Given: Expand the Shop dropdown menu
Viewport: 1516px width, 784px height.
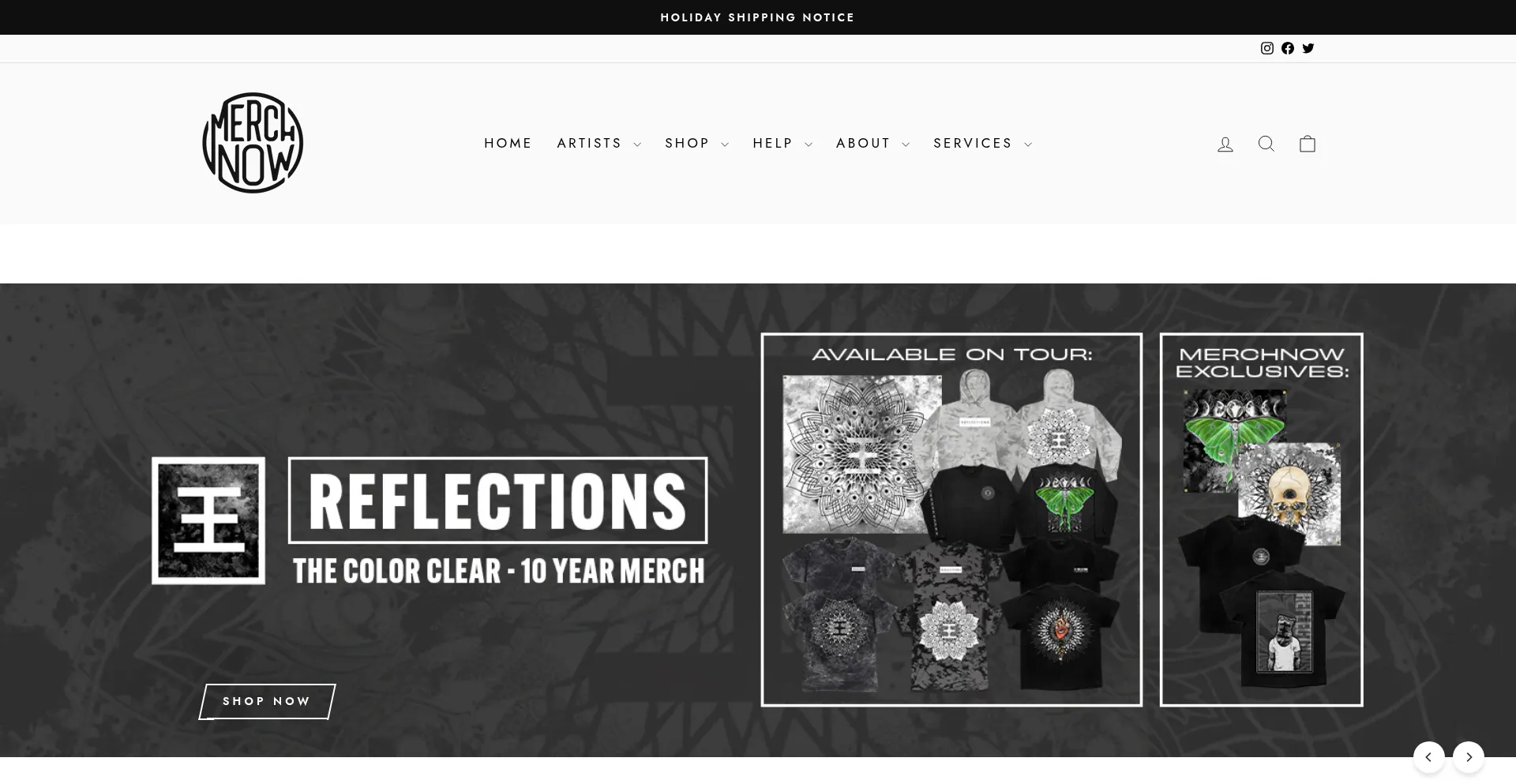Looking at the screenshot, I should pos(696,144).
